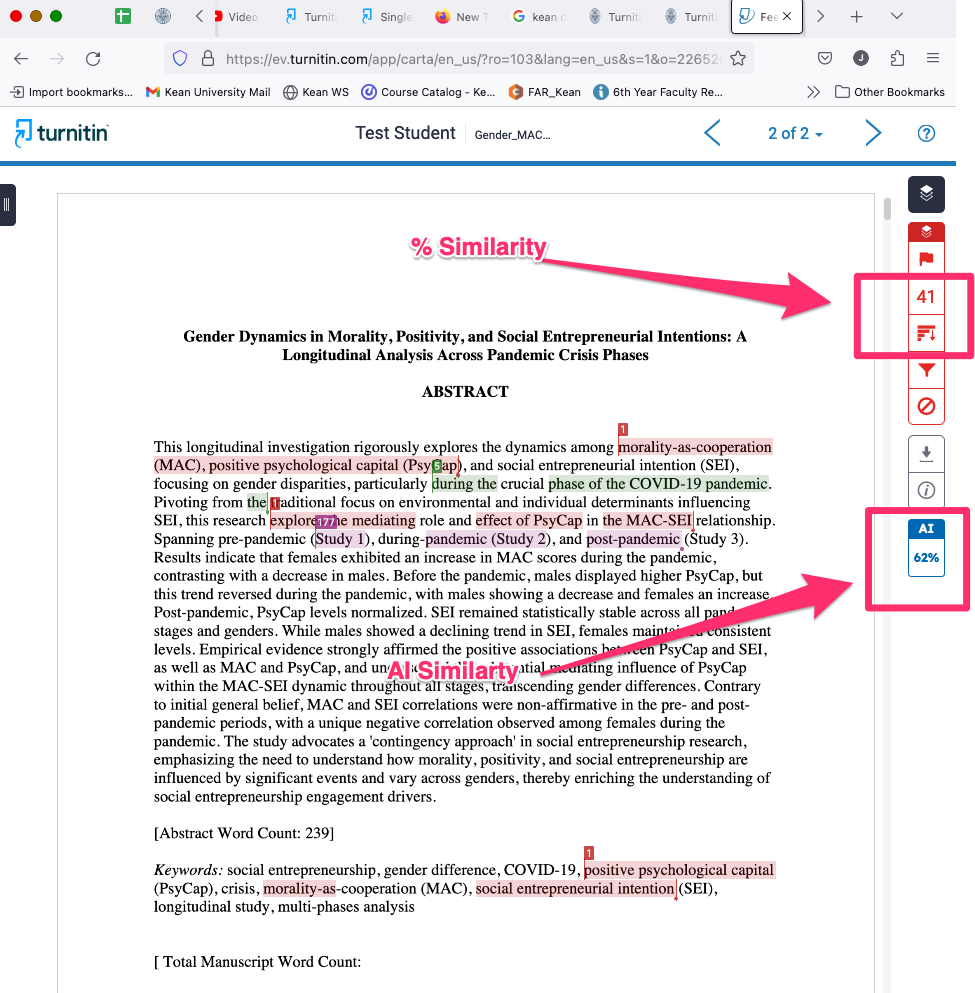Click the document vertical scrollbar thumb
The image size is (975, 993).
[x=887, y=209]
